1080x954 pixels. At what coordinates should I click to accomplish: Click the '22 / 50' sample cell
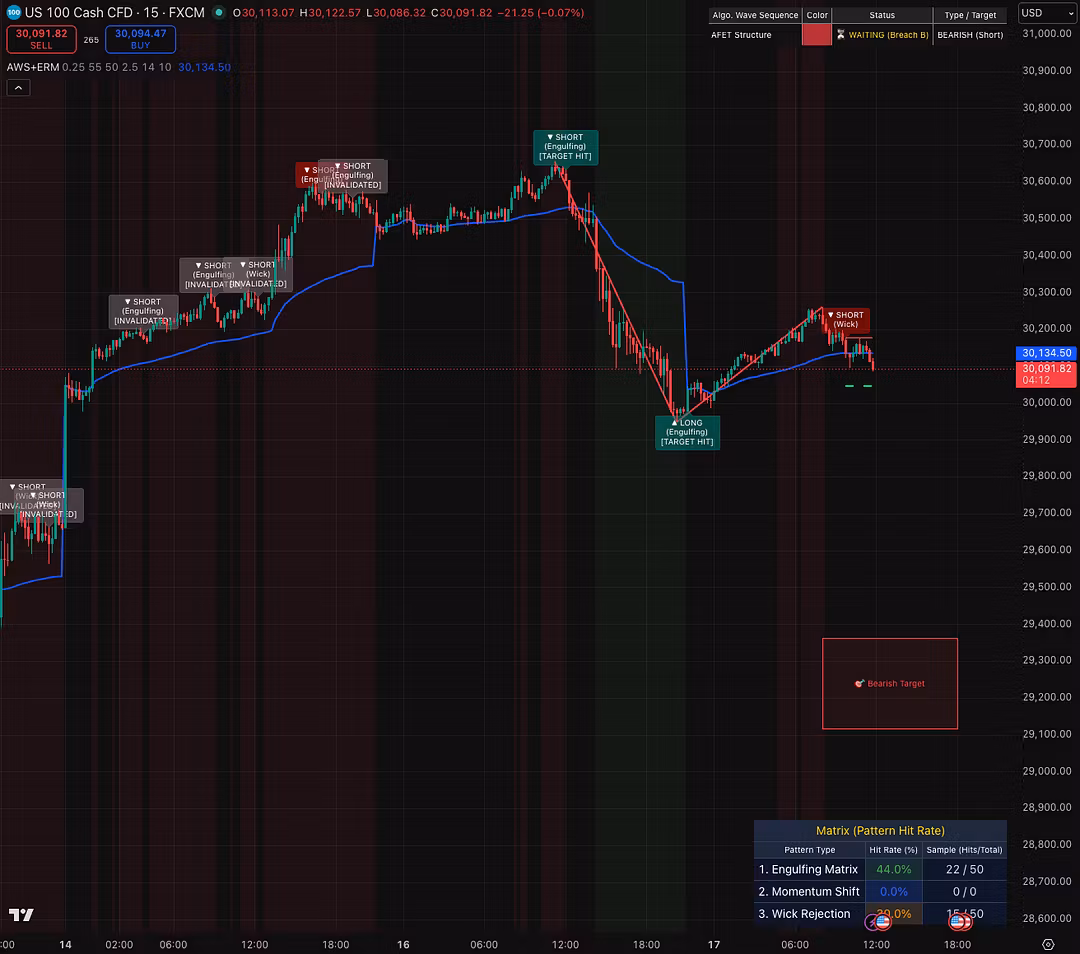(x=964, y=870)
